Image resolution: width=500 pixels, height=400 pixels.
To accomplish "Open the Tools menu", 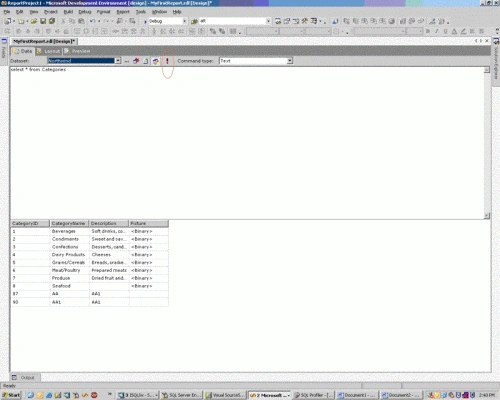I will [x=141, y=12].
